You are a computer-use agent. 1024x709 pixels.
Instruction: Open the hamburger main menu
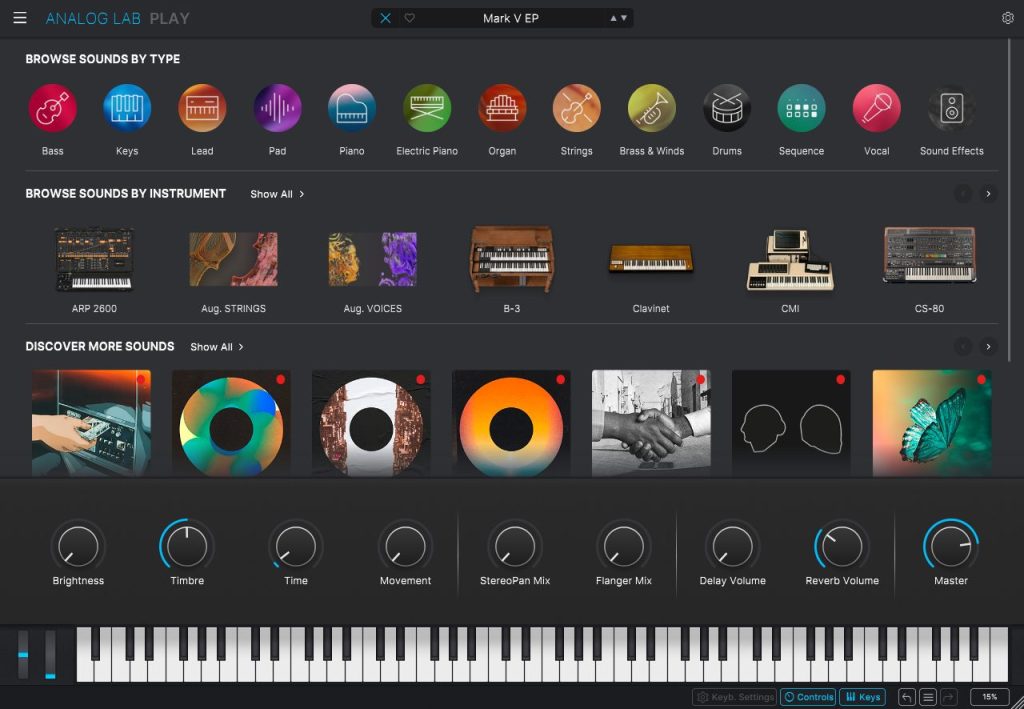point(20,18)
